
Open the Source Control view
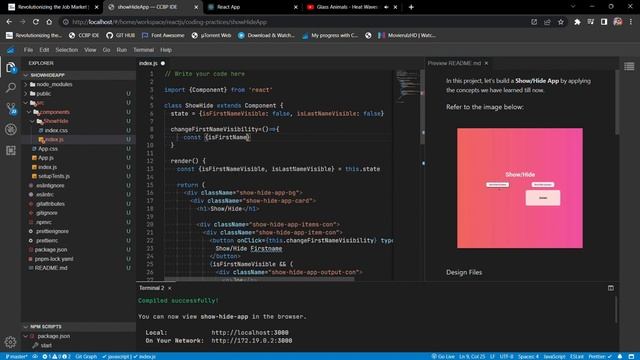[11, 108]
